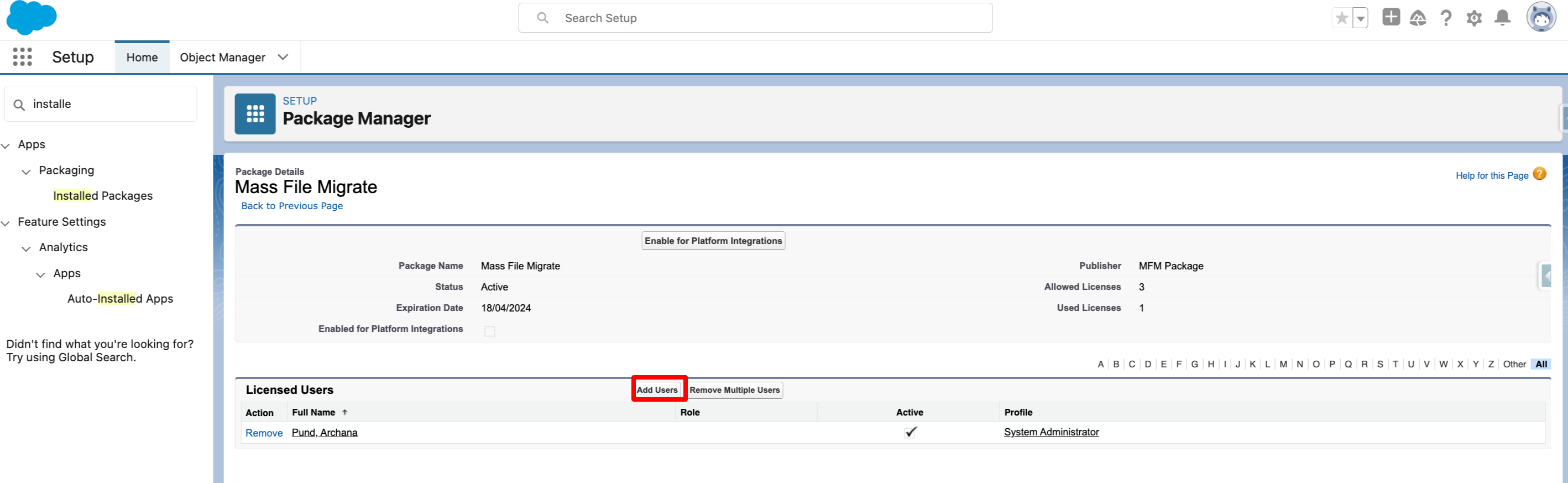The image size is (1568, 483).
Task: Click the search magnifier in Quick Find box
Action: (x=19, y=105)
